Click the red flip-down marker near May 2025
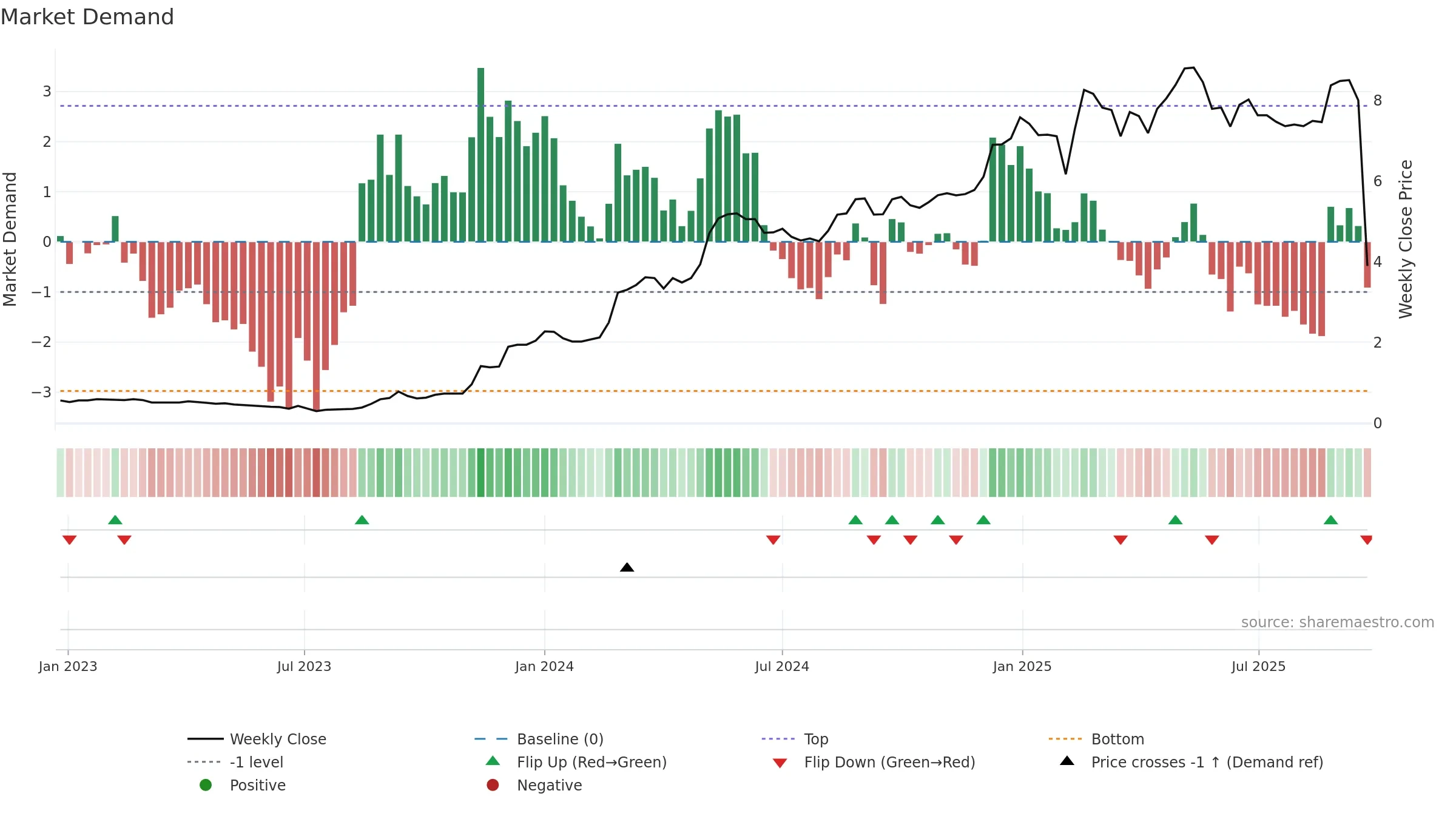 1212,540
